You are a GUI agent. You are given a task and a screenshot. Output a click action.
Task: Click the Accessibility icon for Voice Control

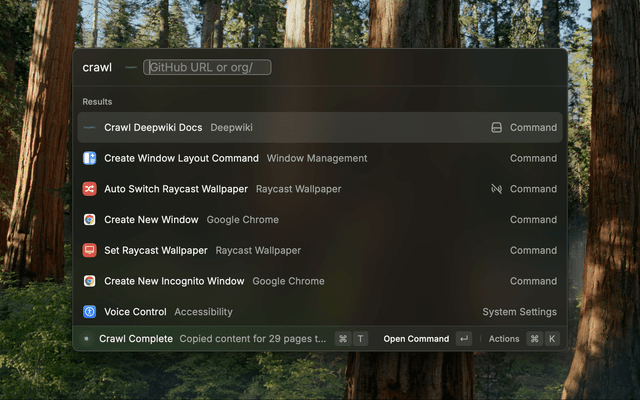(x=89, y=311)
